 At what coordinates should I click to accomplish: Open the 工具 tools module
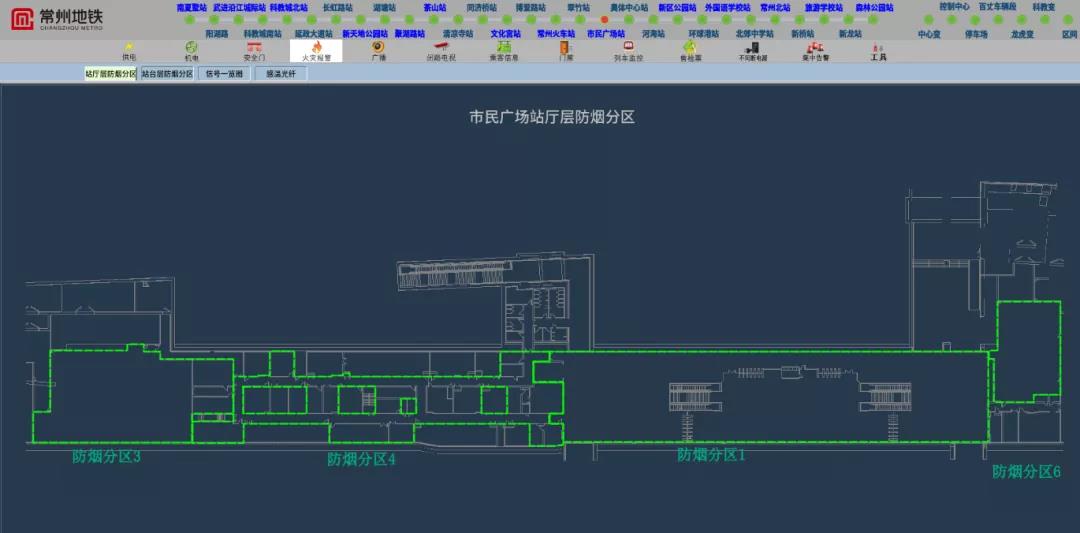pyautogui.click(x=878, y=51)
